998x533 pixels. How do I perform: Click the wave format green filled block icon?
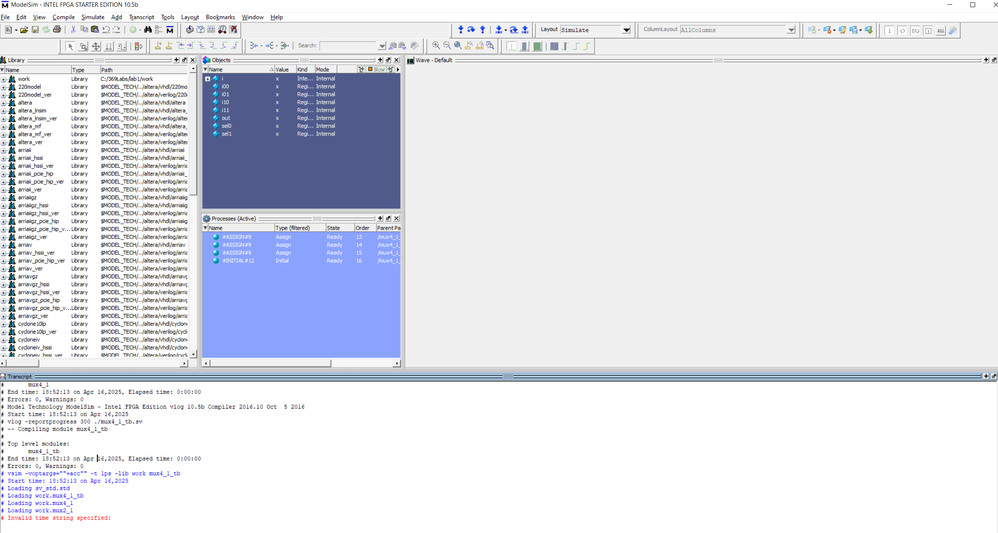537,46
